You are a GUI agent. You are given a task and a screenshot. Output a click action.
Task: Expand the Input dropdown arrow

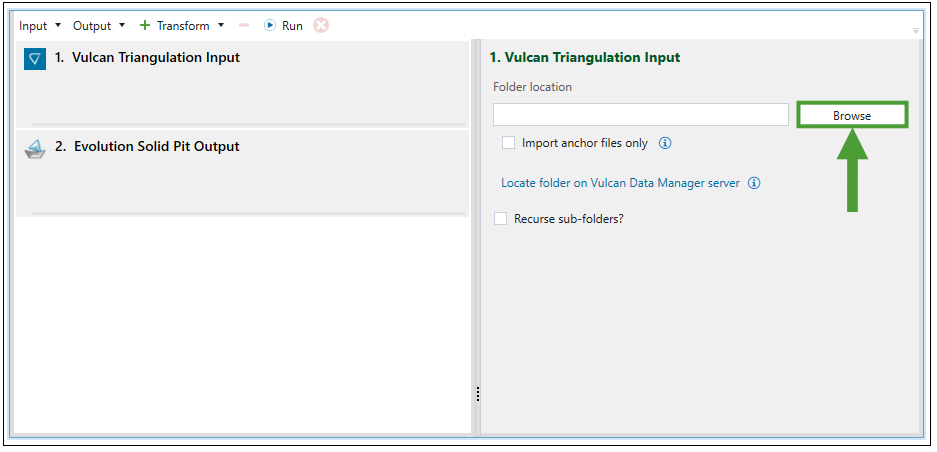58,26
